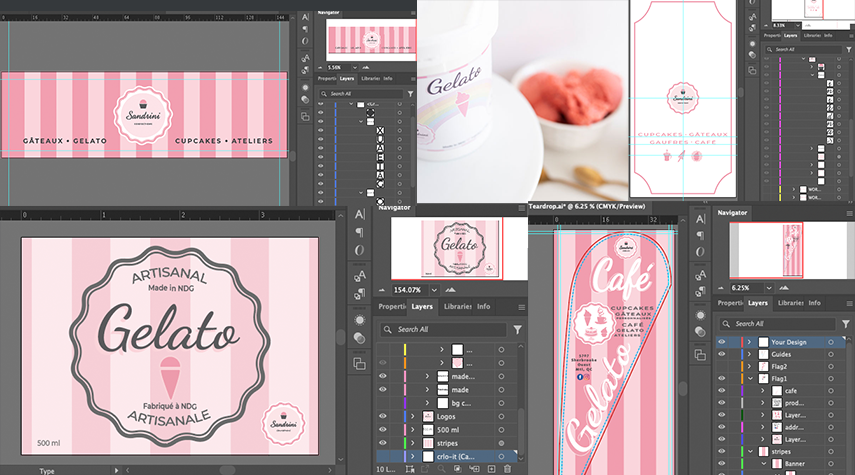
Task: Open Character panel icon in Teardrop window
Action: pyautogui.click(x=701, y=219)
